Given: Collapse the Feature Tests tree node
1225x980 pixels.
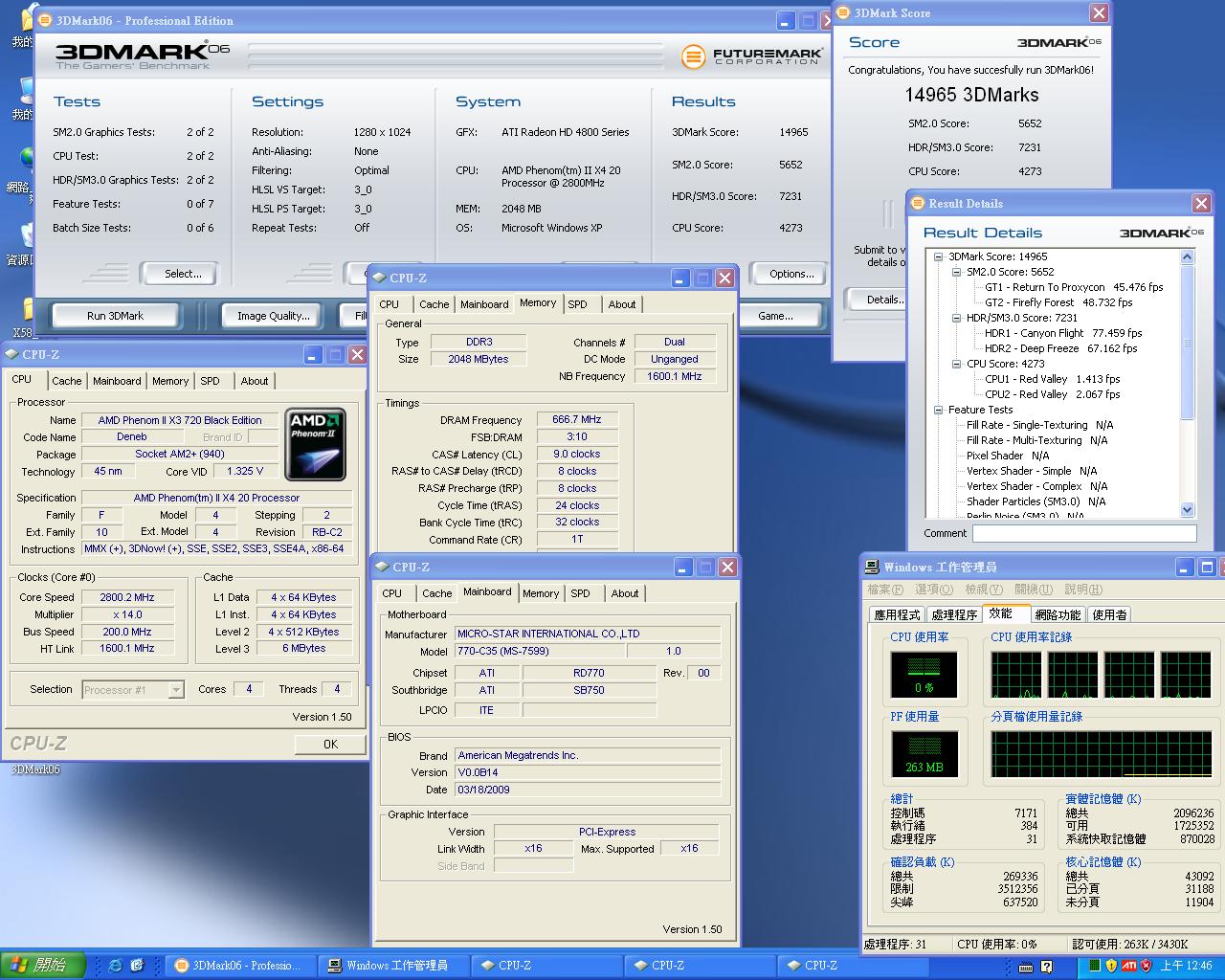Looking at the screenshot, I should (x=939, y=410).
